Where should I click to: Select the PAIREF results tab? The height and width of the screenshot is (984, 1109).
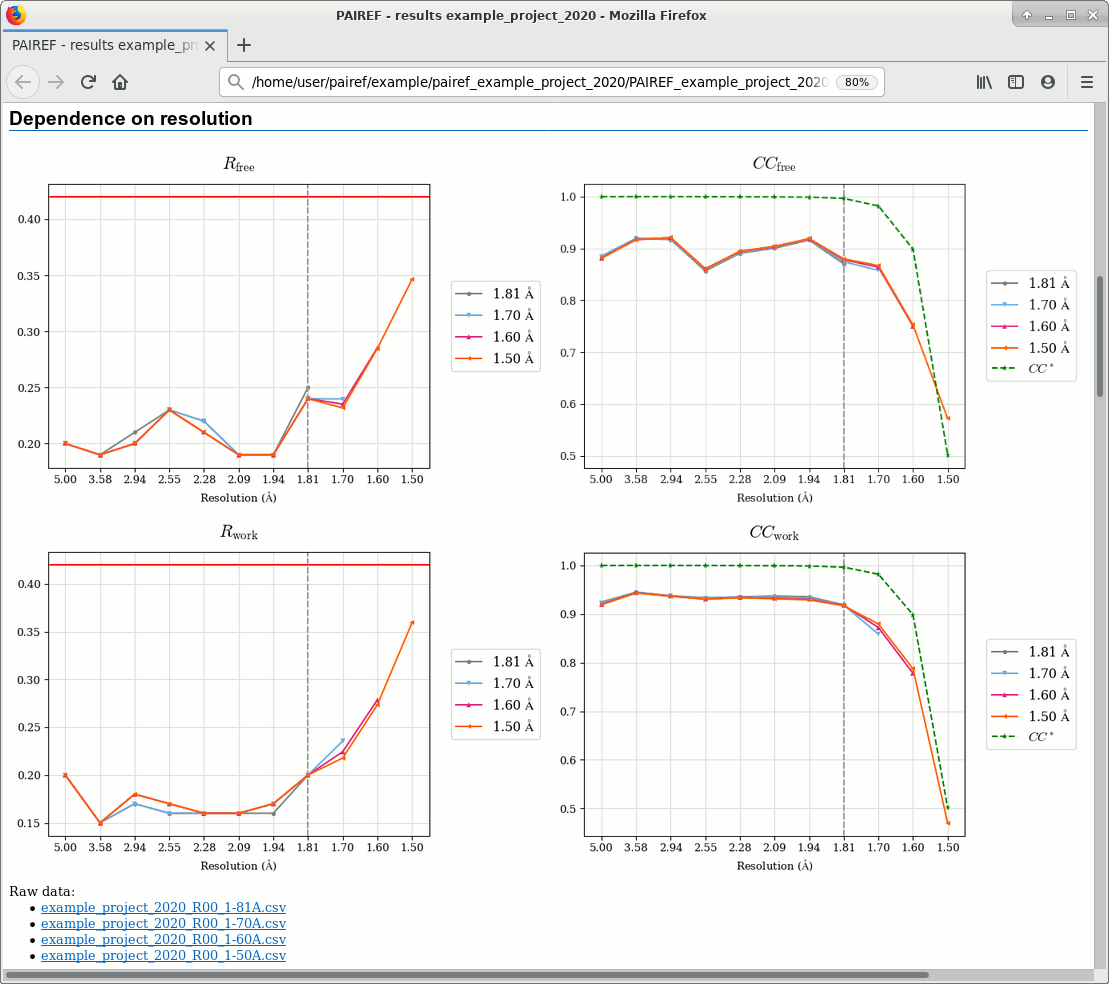click(x=113, y=45)
